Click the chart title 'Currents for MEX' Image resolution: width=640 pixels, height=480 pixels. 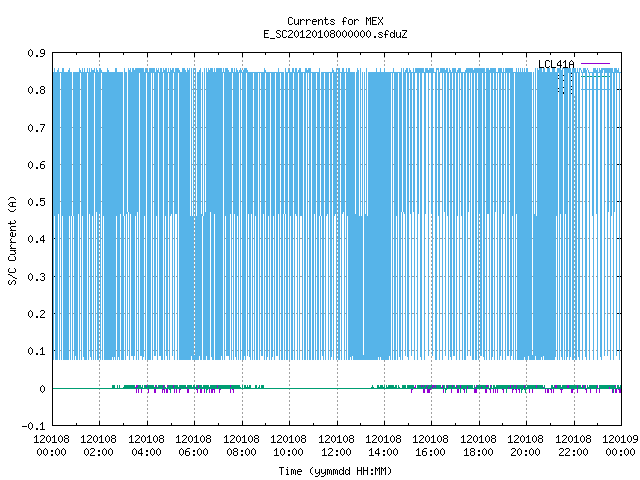coord(335,21)
